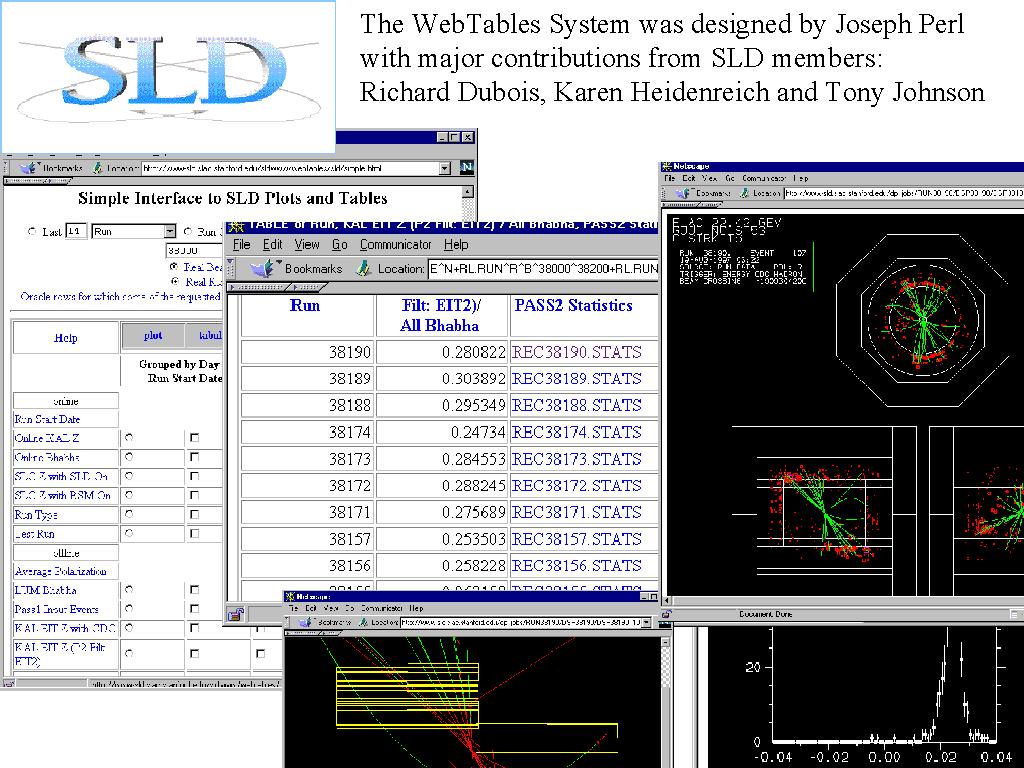Screen dimensions: 1024x768
Task: Click the REC38172.STATS link
Action: click(576, 486)
